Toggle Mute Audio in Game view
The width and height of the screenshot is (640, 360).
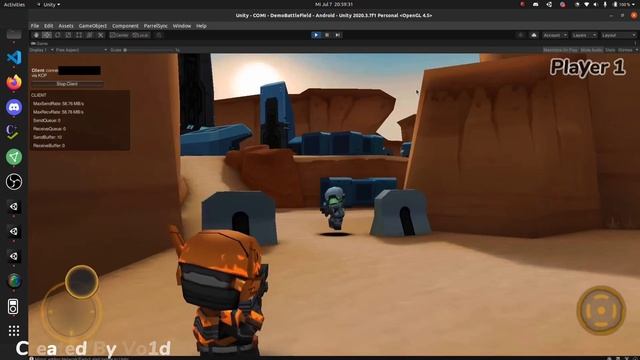pos(591,50)
